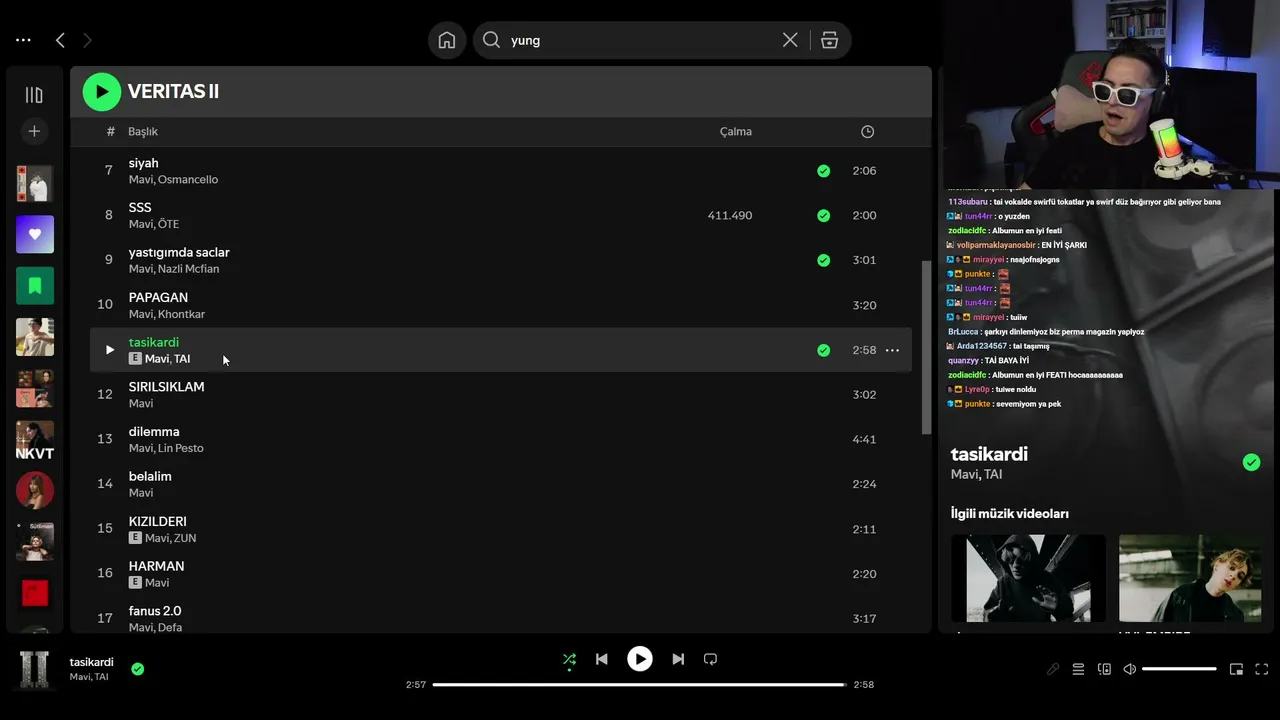Open more options for tasikardi row

pyautogui.click(x=892, y=350)
